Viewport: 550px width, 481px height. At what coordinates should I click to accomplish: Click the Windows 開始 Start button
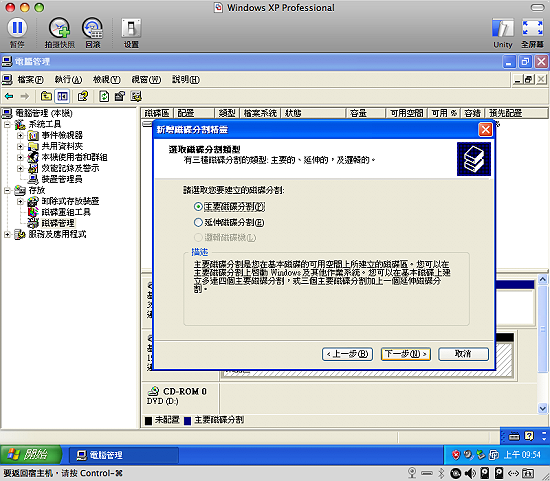pyautogui.click(x=31, y=455)
